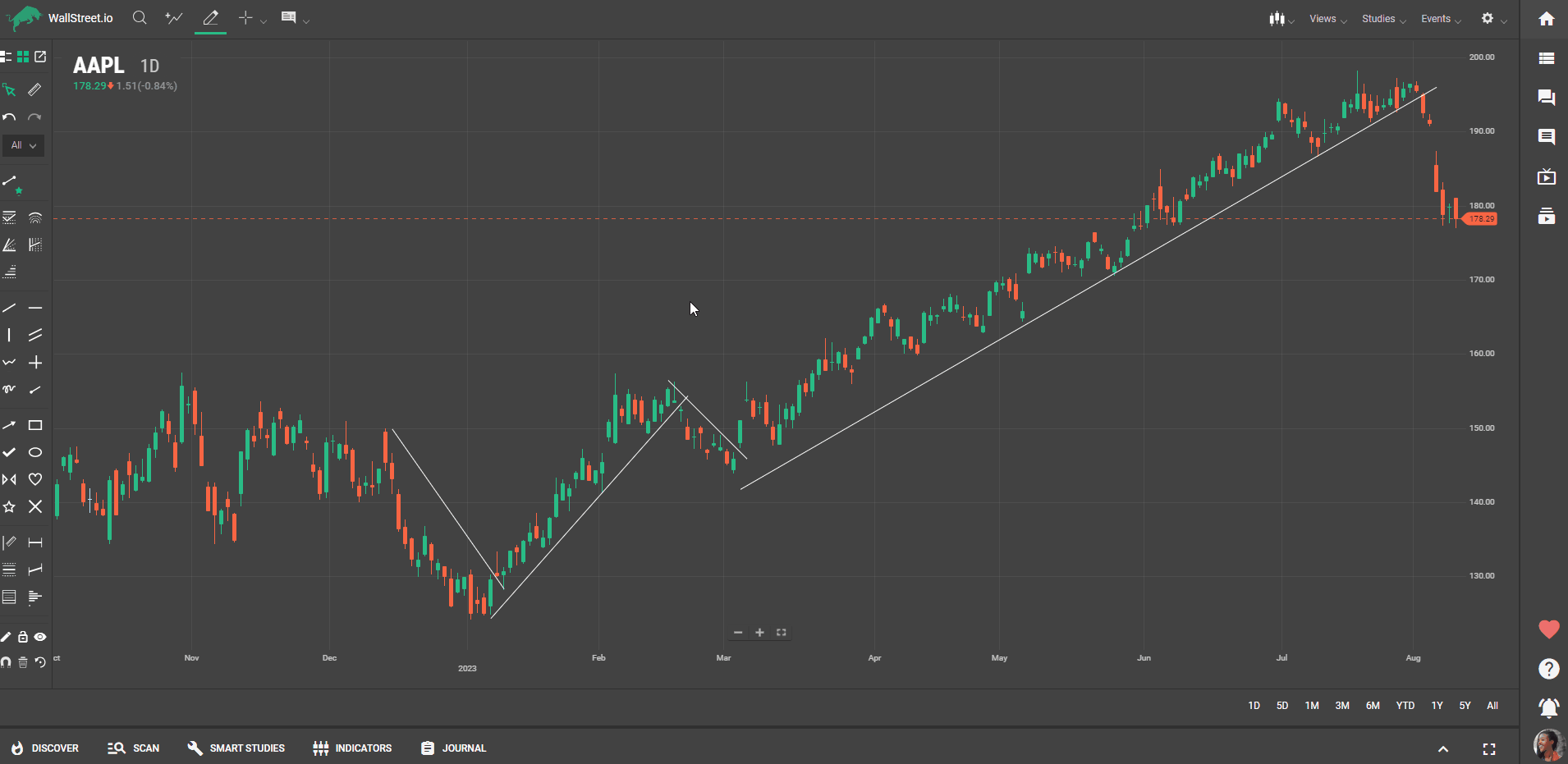Image resolution: width=1568 pixels, height=764 pixels.
Task: Expand the All drawing filter dropdown
Action: point(23,145)
